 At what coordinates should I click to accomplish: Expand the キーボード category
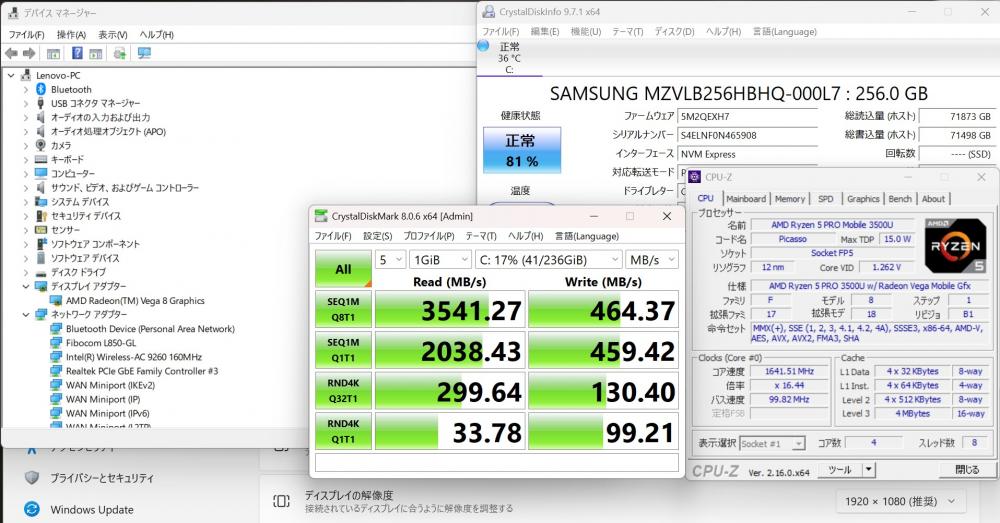tap(26, 159)
